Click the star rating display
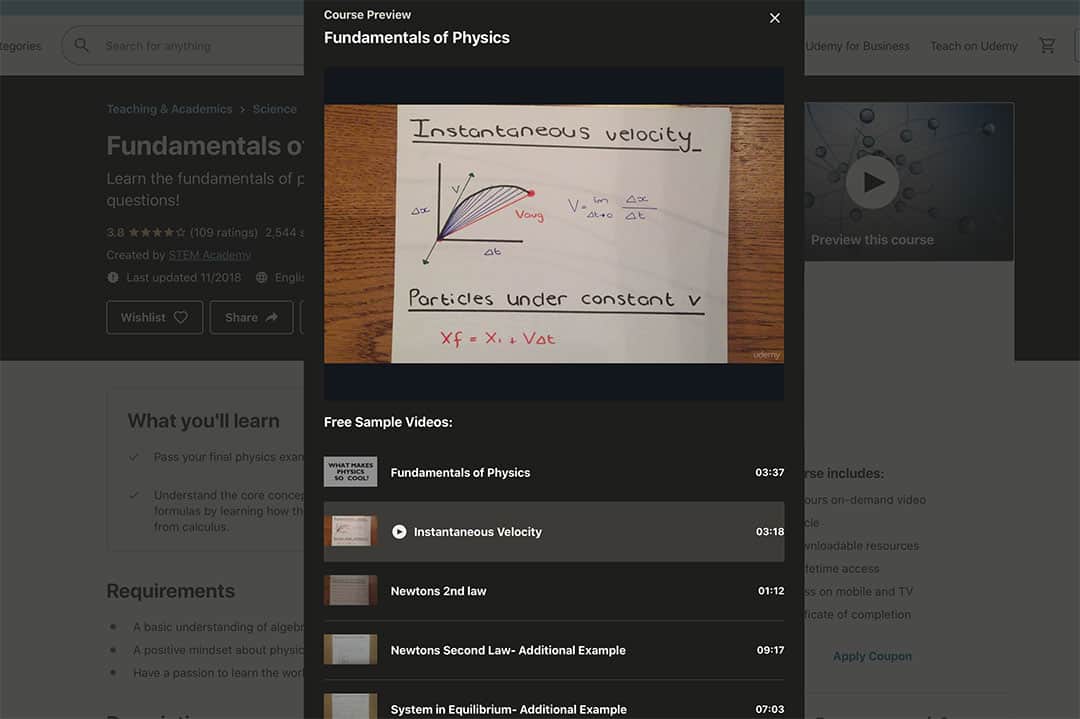This screenshot has width=1080, height=719. (x=156, y=232)
